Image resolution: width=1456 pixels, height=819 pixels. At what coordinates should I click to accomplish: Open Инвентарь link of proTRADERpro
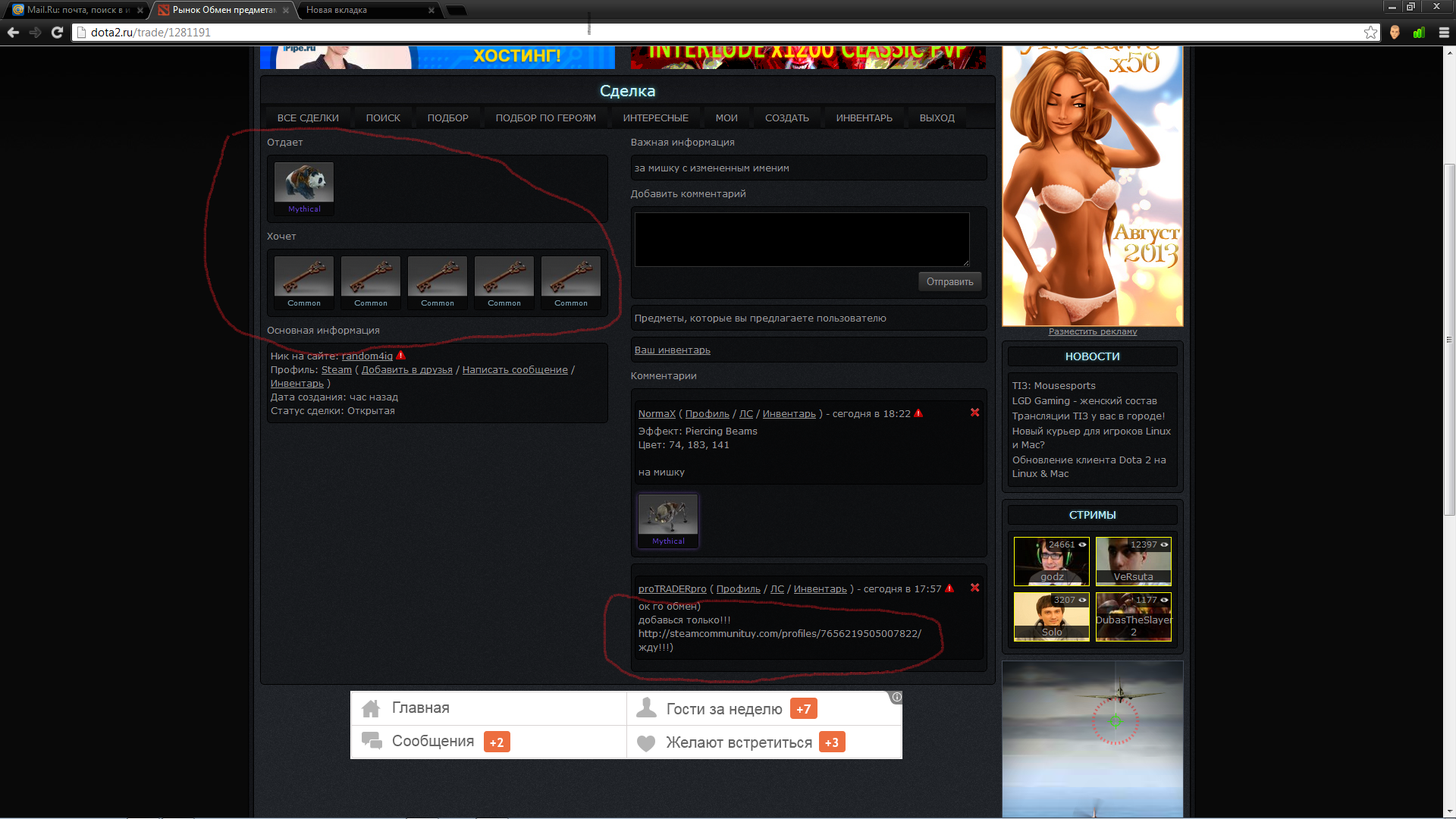[x=820, y=588]
